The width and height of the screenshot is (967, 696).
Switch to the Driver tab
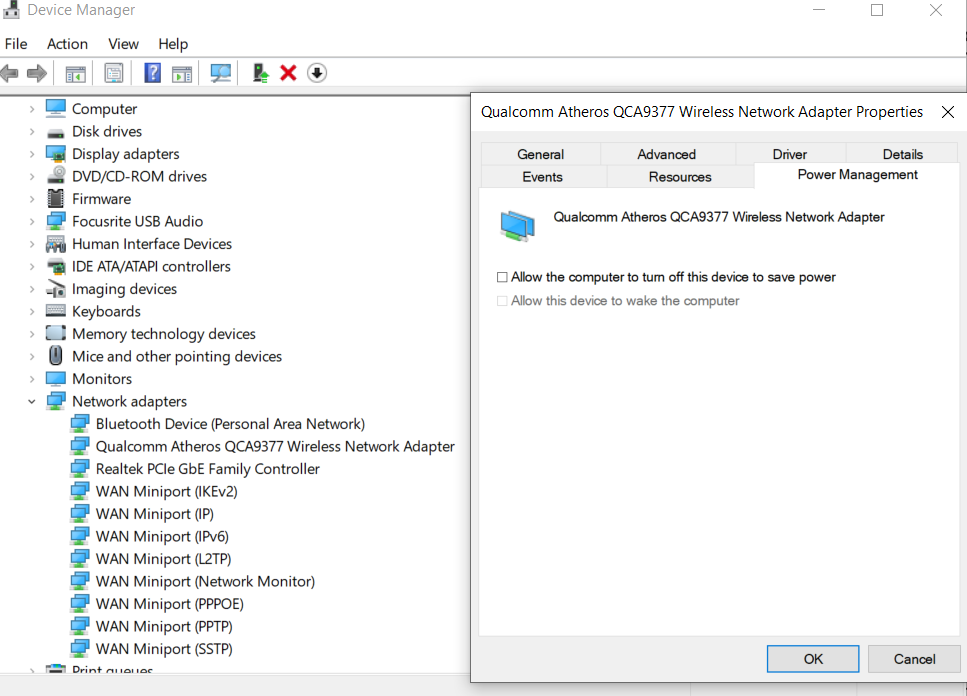(x=790, y=154)
